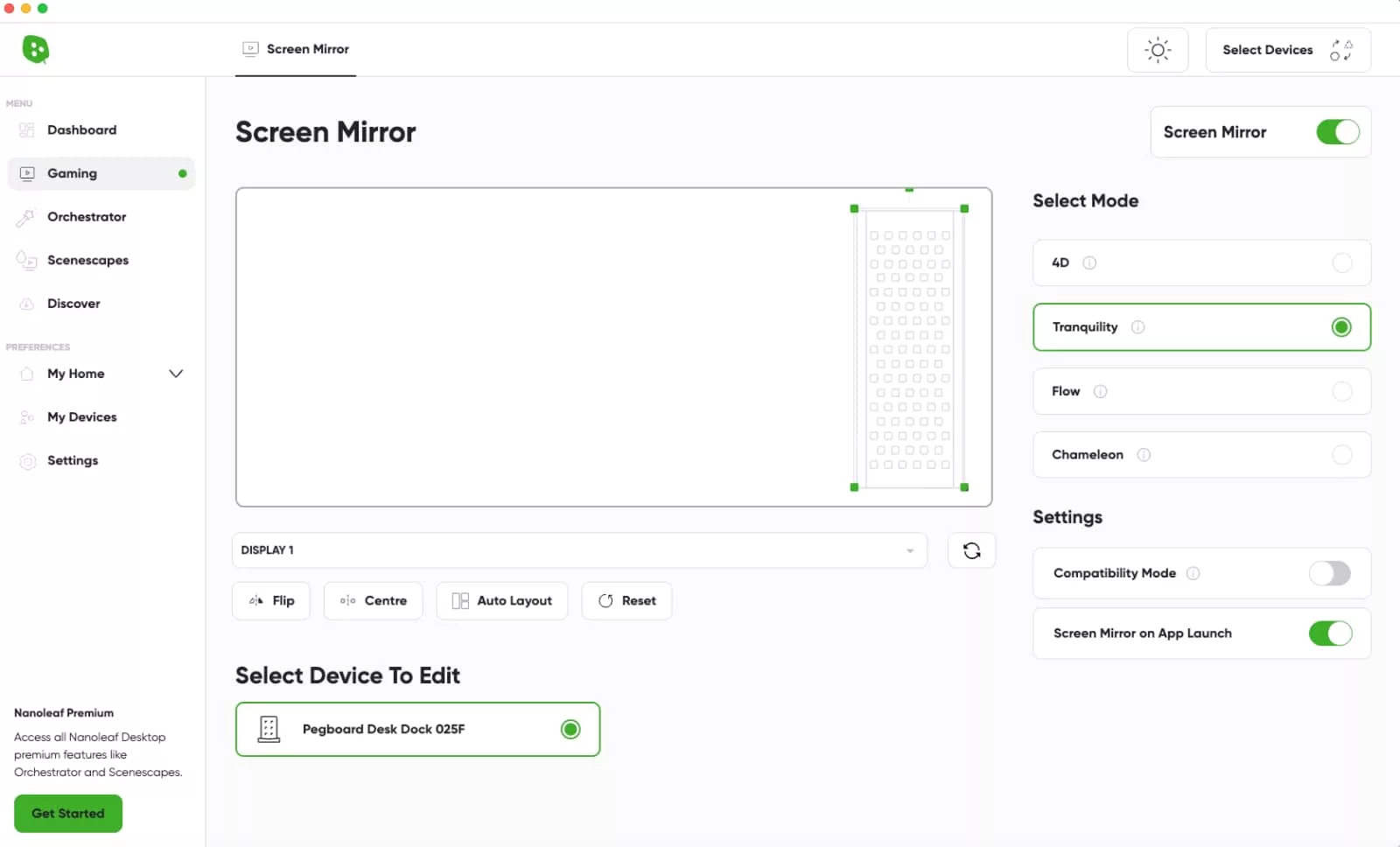Screen dimensions: 1400x847
Task: Click the info icon next to Flow
Action: pos(1100,391)
